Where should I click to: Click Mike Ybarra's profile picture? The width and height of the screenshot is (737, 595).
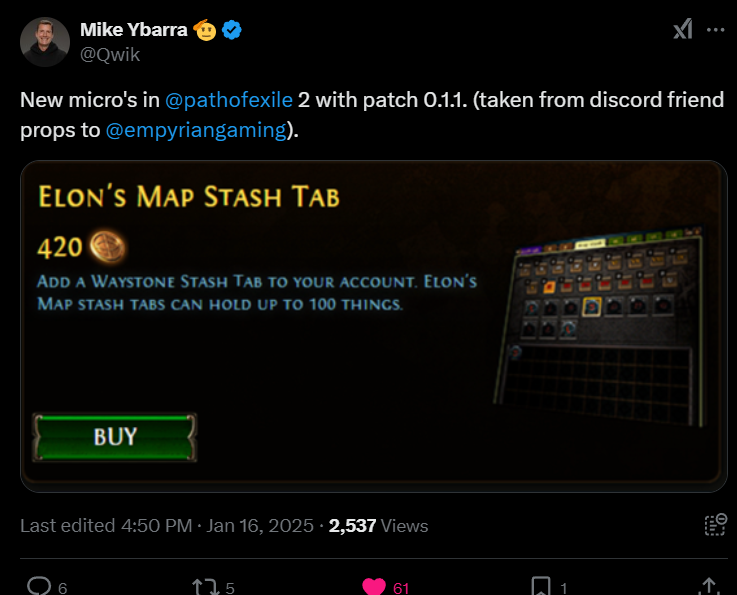(45, 42)
